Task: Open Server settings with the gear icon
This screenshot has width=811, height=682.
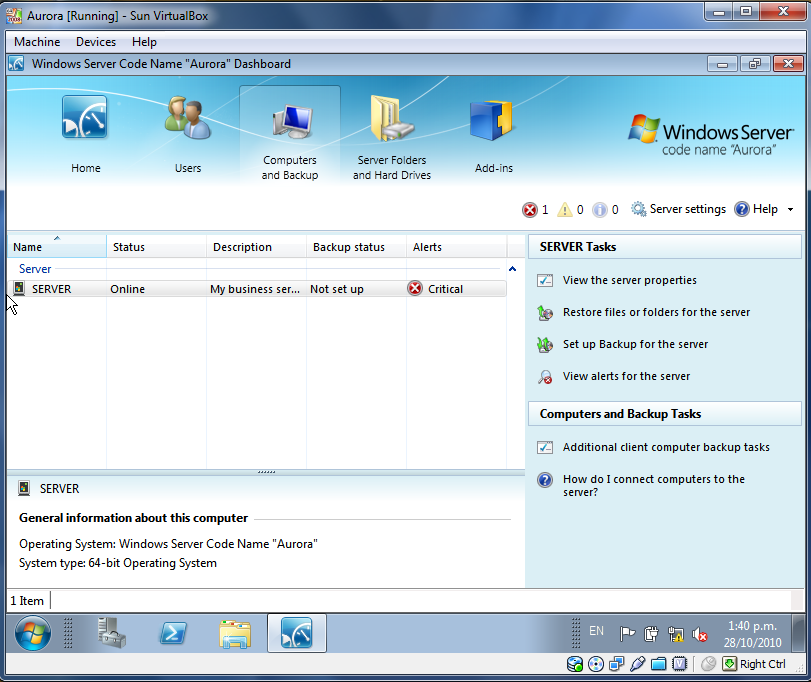Action: pos(639,210)
